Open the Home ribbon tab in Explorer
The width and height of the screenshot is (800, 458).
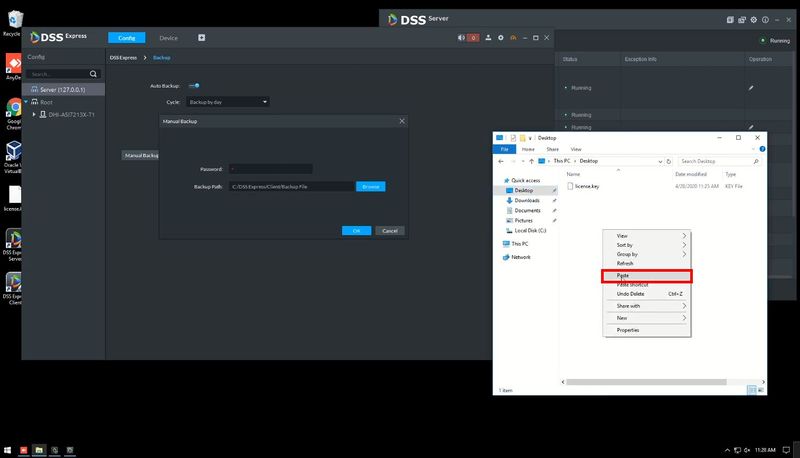pyautogui.click(x=528, y=149)
